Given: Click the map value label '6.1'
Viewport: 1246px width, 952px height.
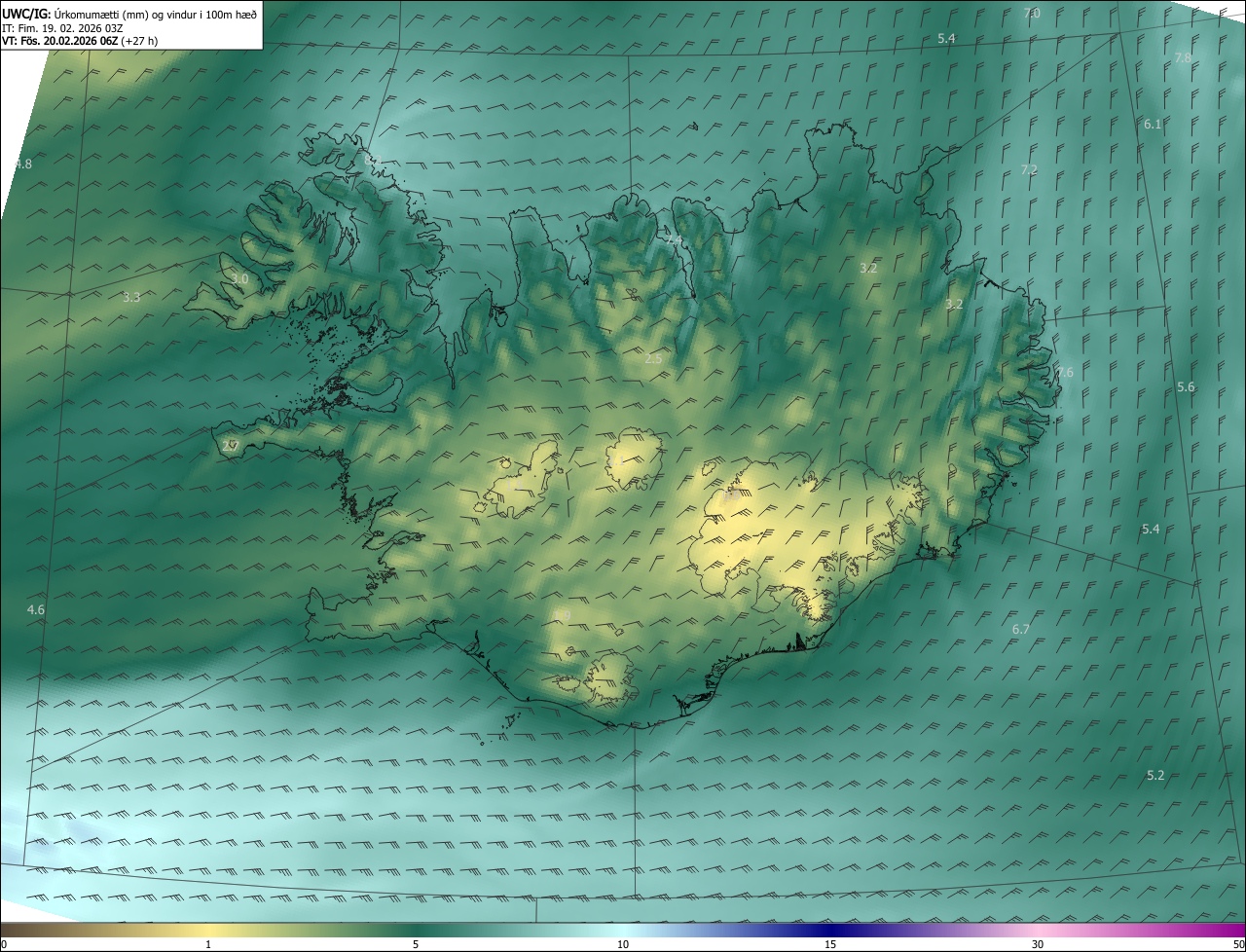Looking at the screenshot, I should [x=1153, y=125].
